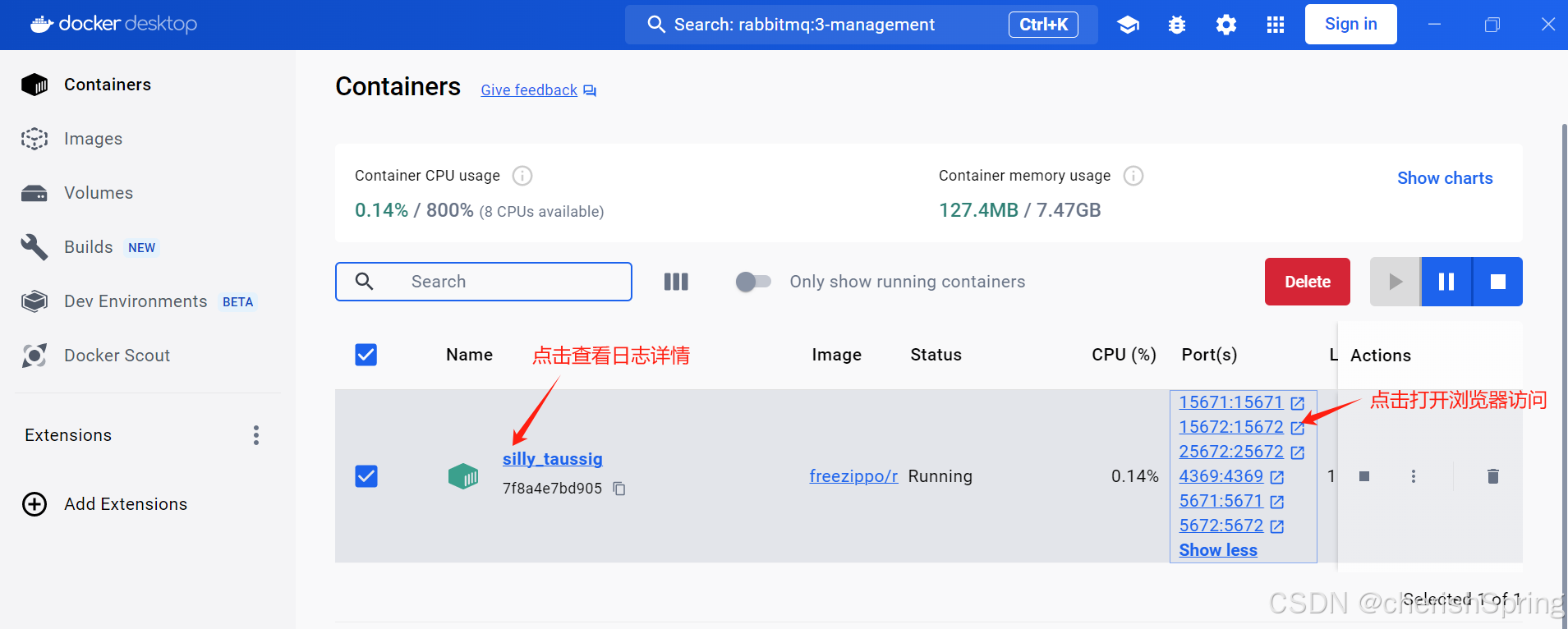The image size is (1568, 629).
Task: Open the Learning center graduation cap icon
Action: 1128,25
